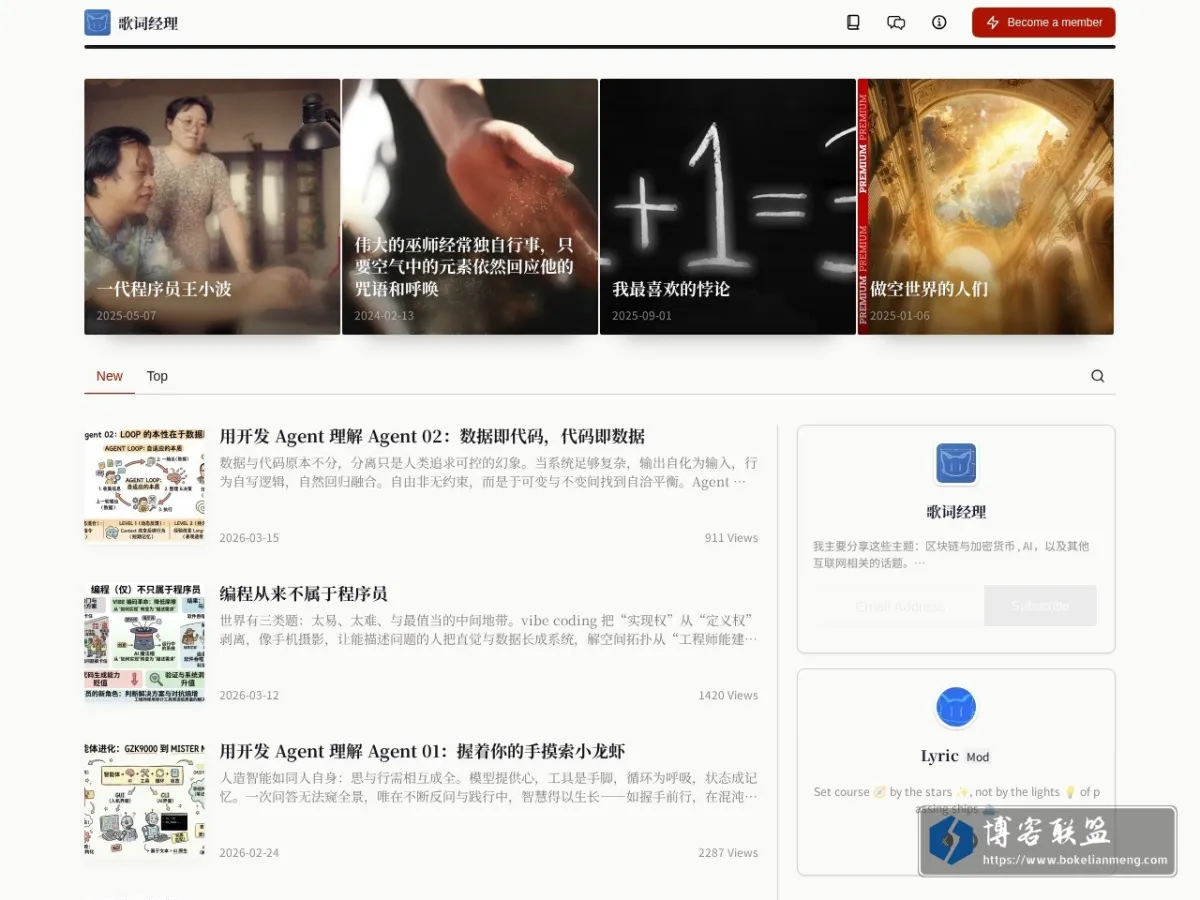This screenshot has height=900, width=1200.
Task: Open the chat bubbles icon in header
Action: pos(896,22)
